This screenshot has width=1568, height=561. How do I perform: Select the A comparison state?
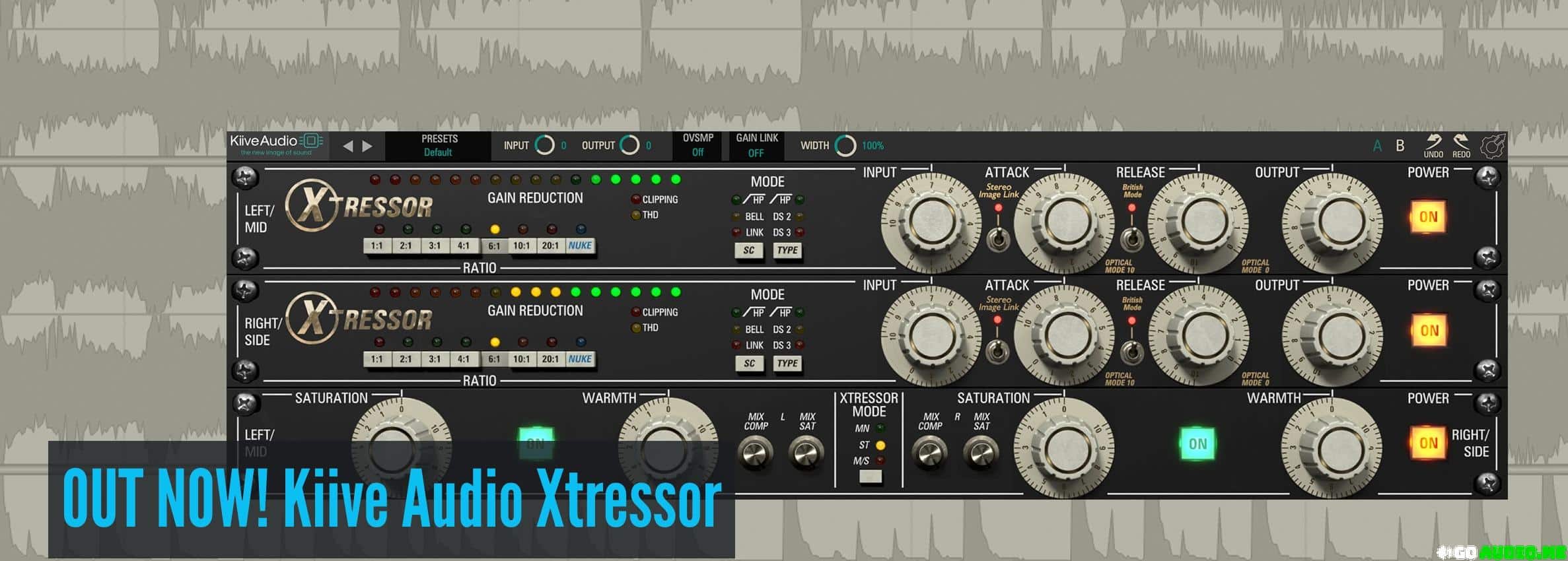(1377, 146)
